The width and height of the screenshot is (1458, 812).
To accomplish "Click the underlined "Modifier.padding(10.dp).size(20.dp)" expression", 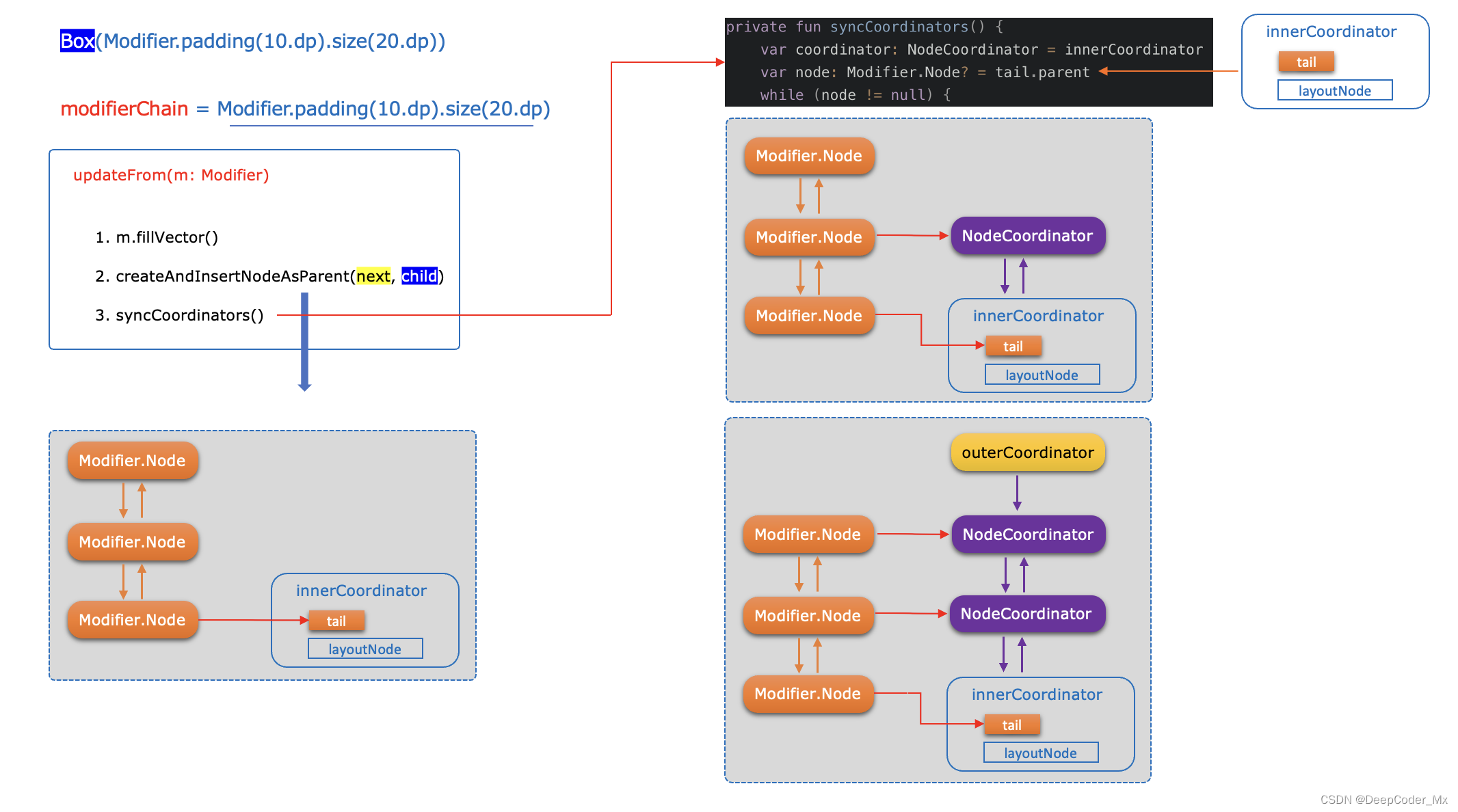I will [384, 109].
